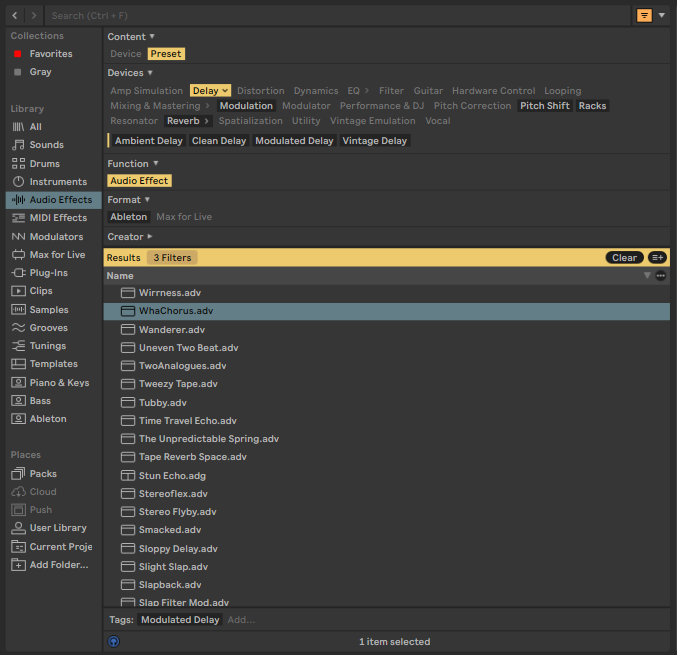Expand the Reverb filter chevron
677x655 pixels.
[206, 121]
